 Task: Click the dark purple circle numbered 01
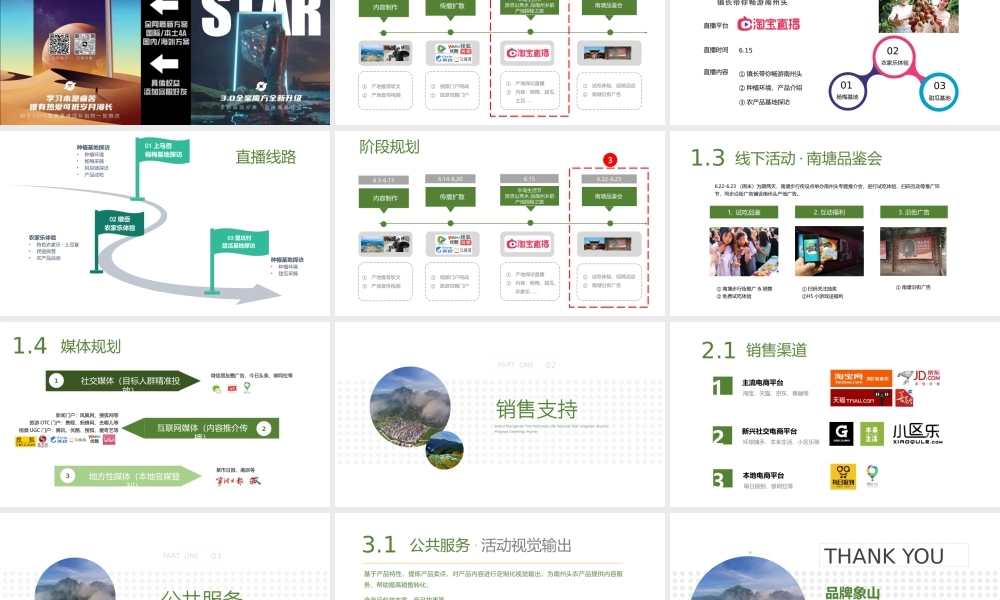pyautogui.click(x=846, y=91)
